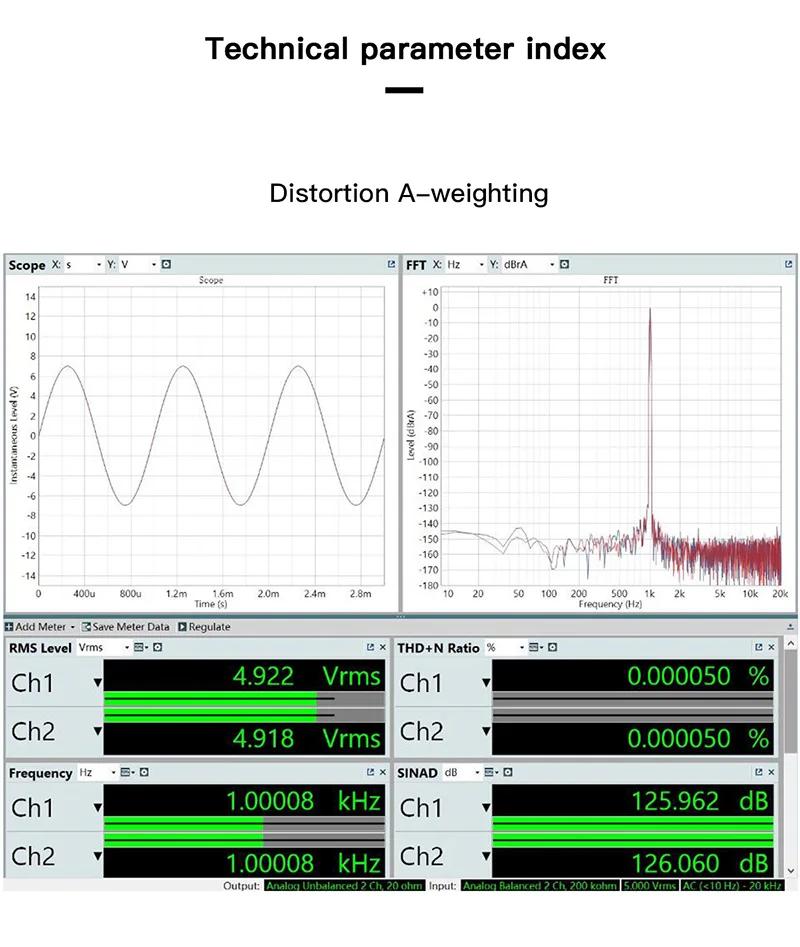800x947 pixels.
Task: Open Frequency meter settings icon
Action: pos(144,773)
